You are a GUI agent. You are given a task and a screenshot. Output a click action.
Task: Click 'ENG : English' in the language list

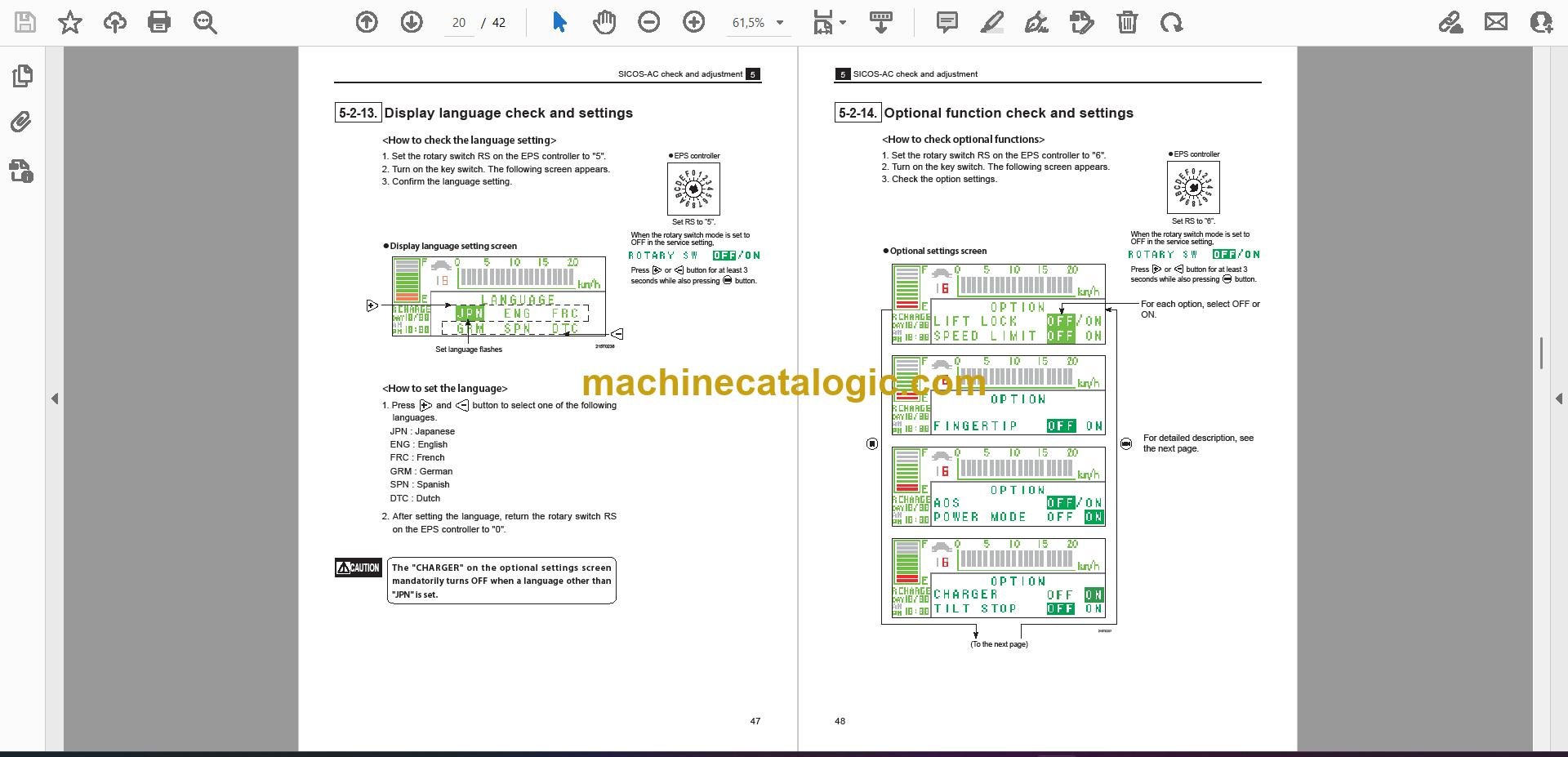coord(419,444)
